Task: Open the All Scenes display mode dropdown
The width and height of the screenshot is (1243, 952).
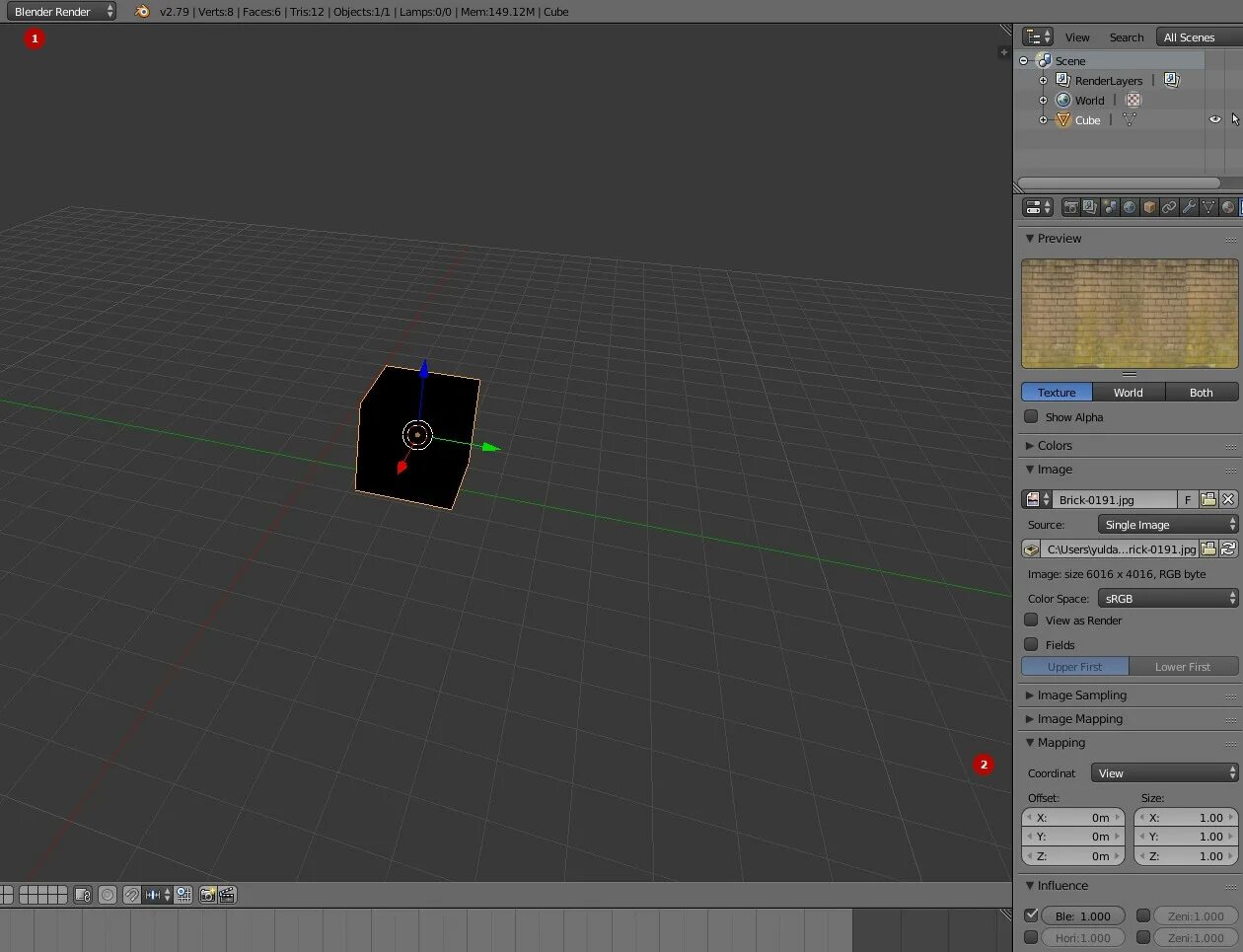Action: [x=1199, y=37]
